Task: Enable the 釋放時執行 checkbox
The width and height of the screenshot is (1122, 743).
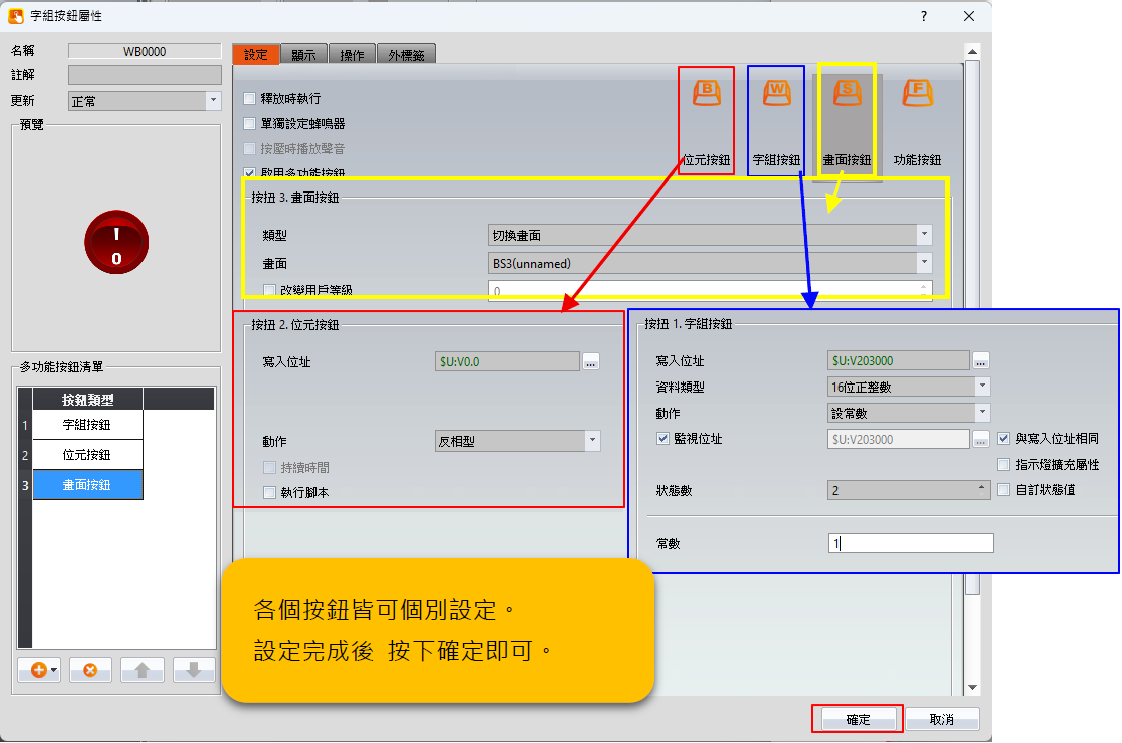Action: tap(250, 99)
